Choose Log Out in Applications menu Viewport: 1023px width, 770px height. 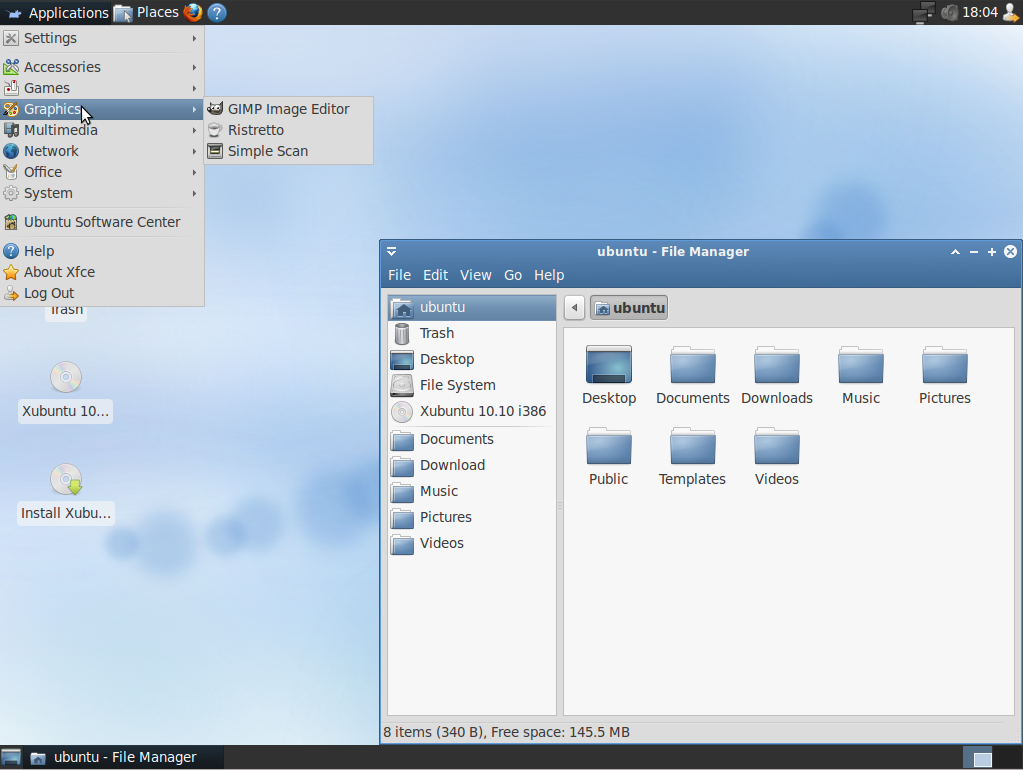coord(102,293)
